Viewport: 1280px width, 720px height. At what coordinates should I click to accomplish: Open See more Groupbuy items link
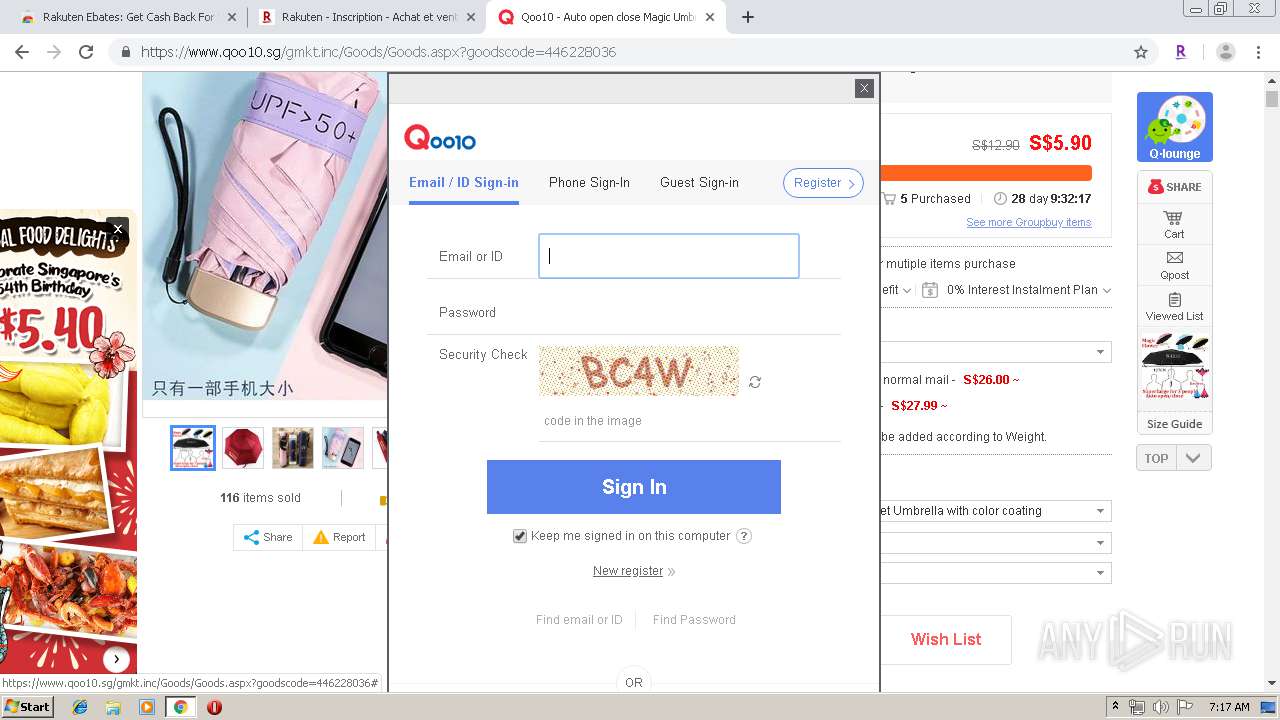tap(1028, 222)
